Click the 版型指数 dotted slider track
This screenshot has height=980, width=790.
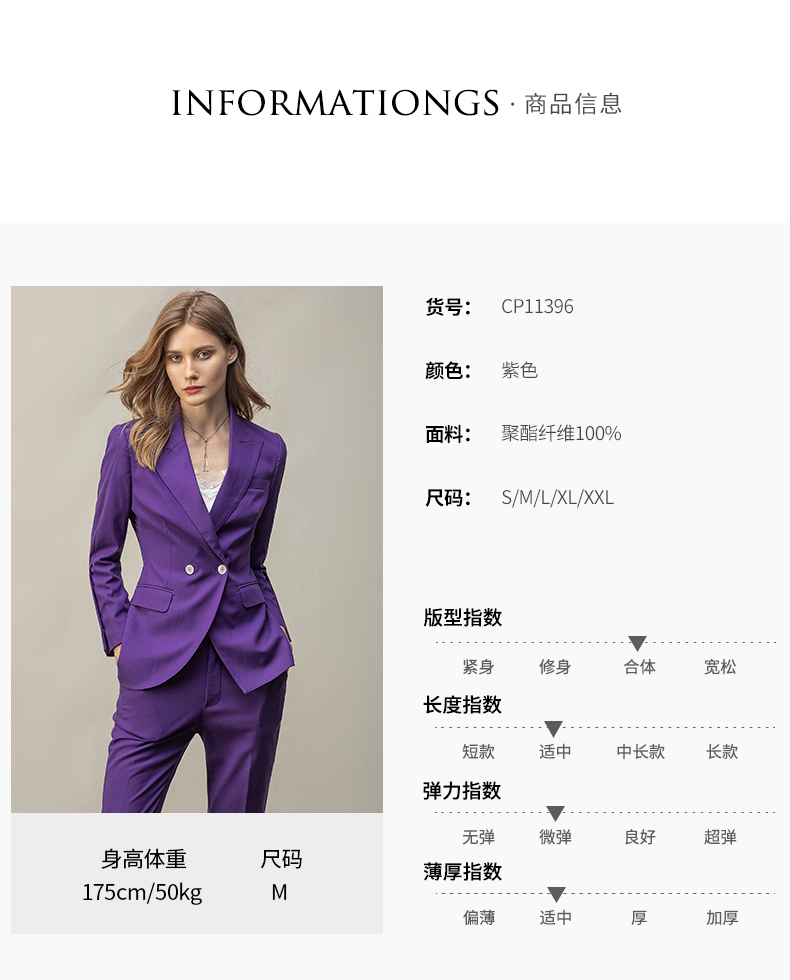606,642
